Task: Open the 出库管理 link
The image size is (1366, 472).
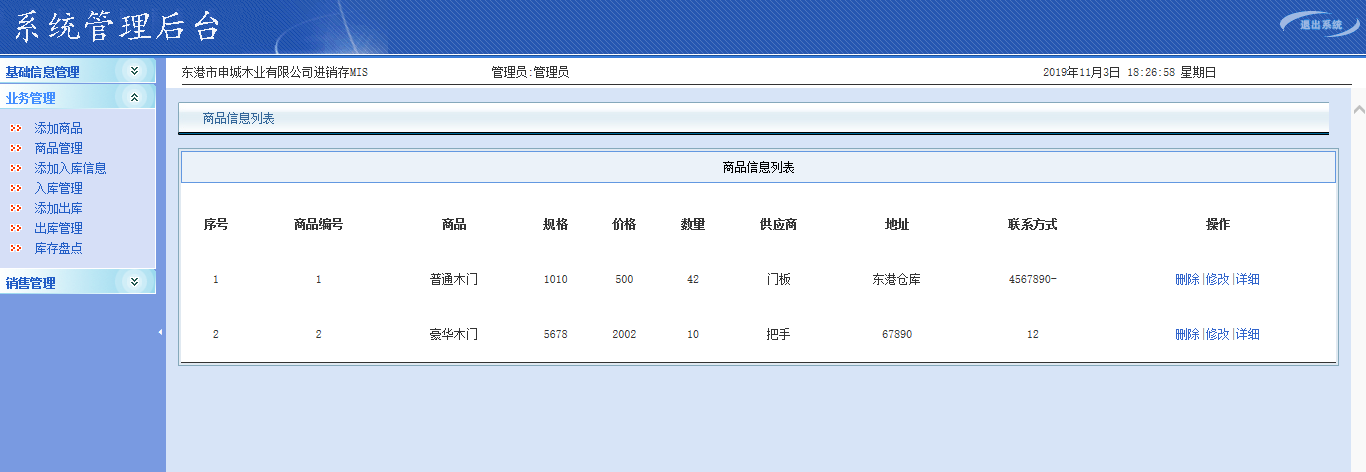Action: 58,228
